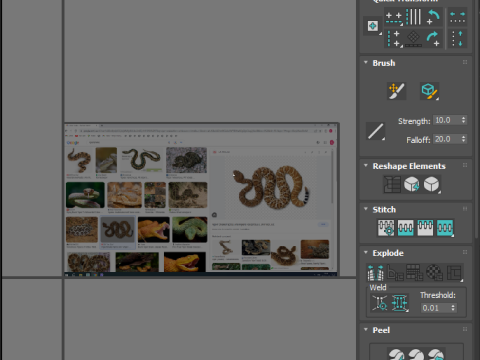480x360 pixels.
Task: Click Flatten by Polygon Angle icon
Action: [x=395, y=273]
